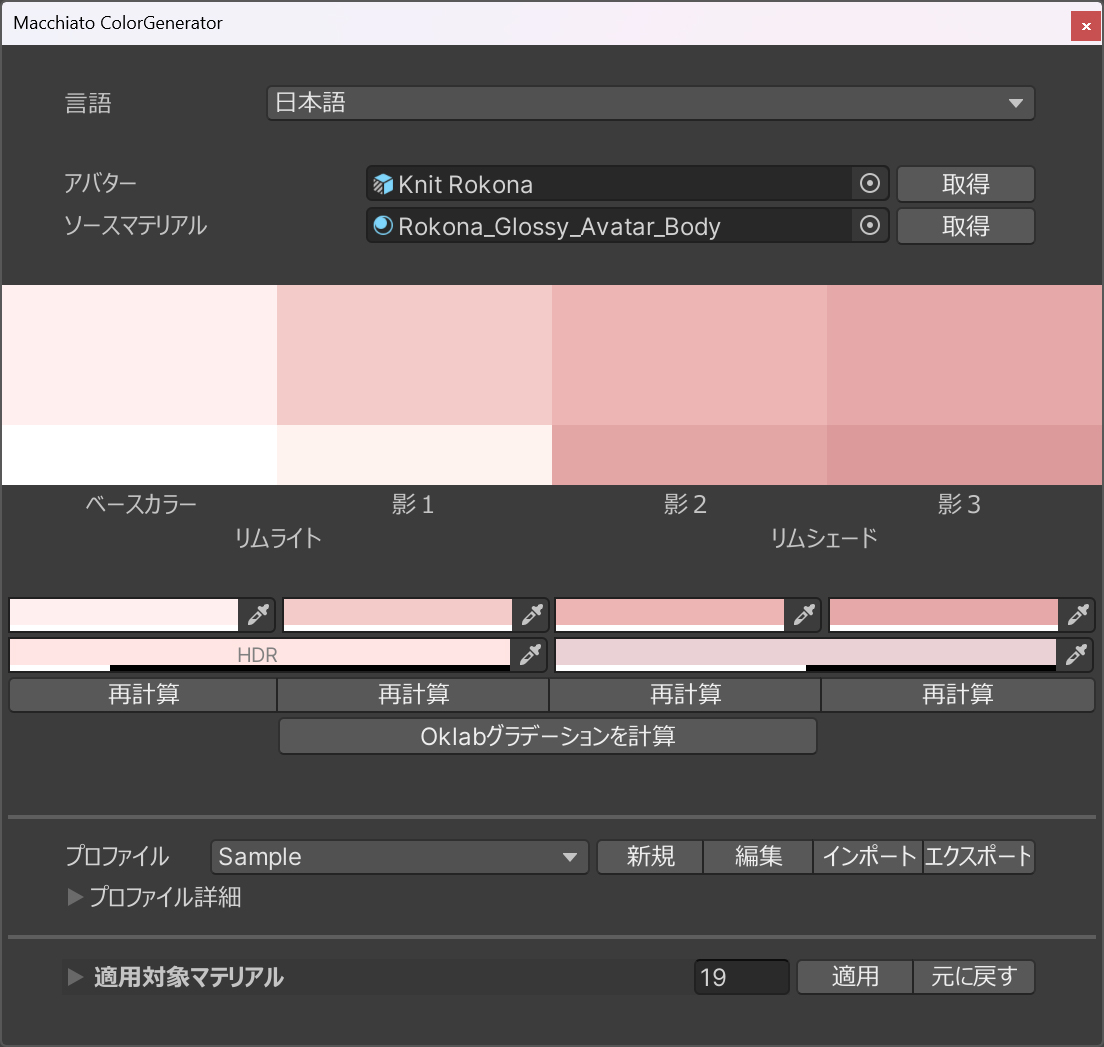Click the 元に戻す button
Viewport: 1104px width, 1047px height.
(x=974, y=977)
